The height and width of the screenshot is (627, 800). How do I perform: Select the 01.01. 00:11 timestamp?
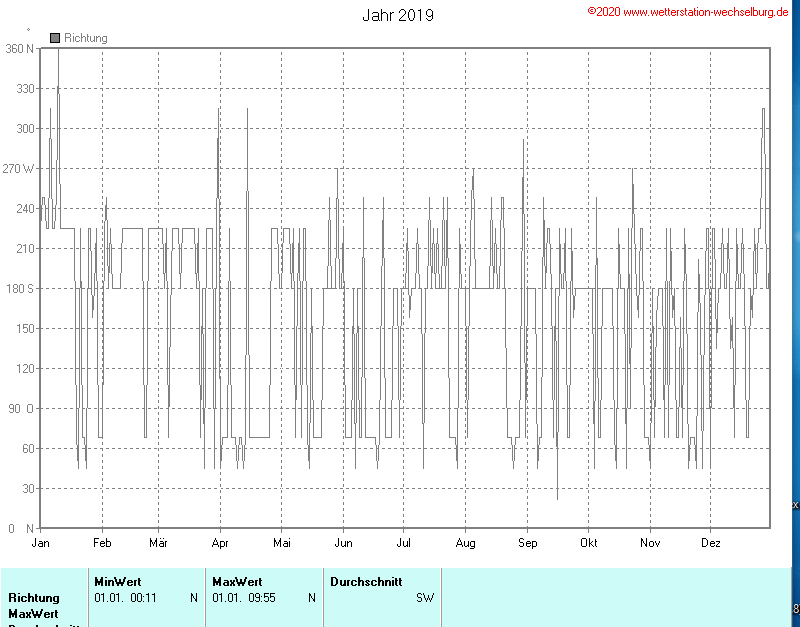(x=126, y=598)
